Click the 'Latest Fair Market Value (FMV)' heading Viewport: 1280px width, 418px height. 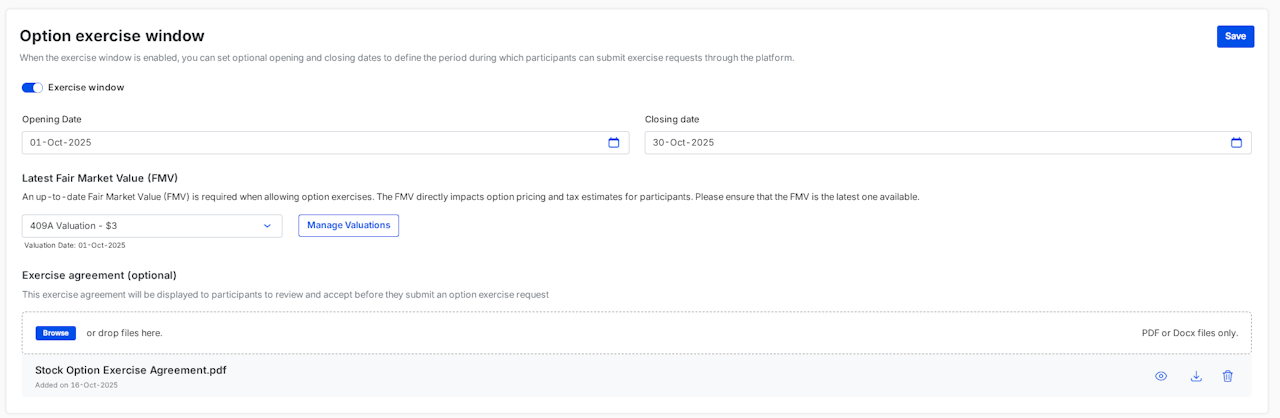tap(100, 178)
